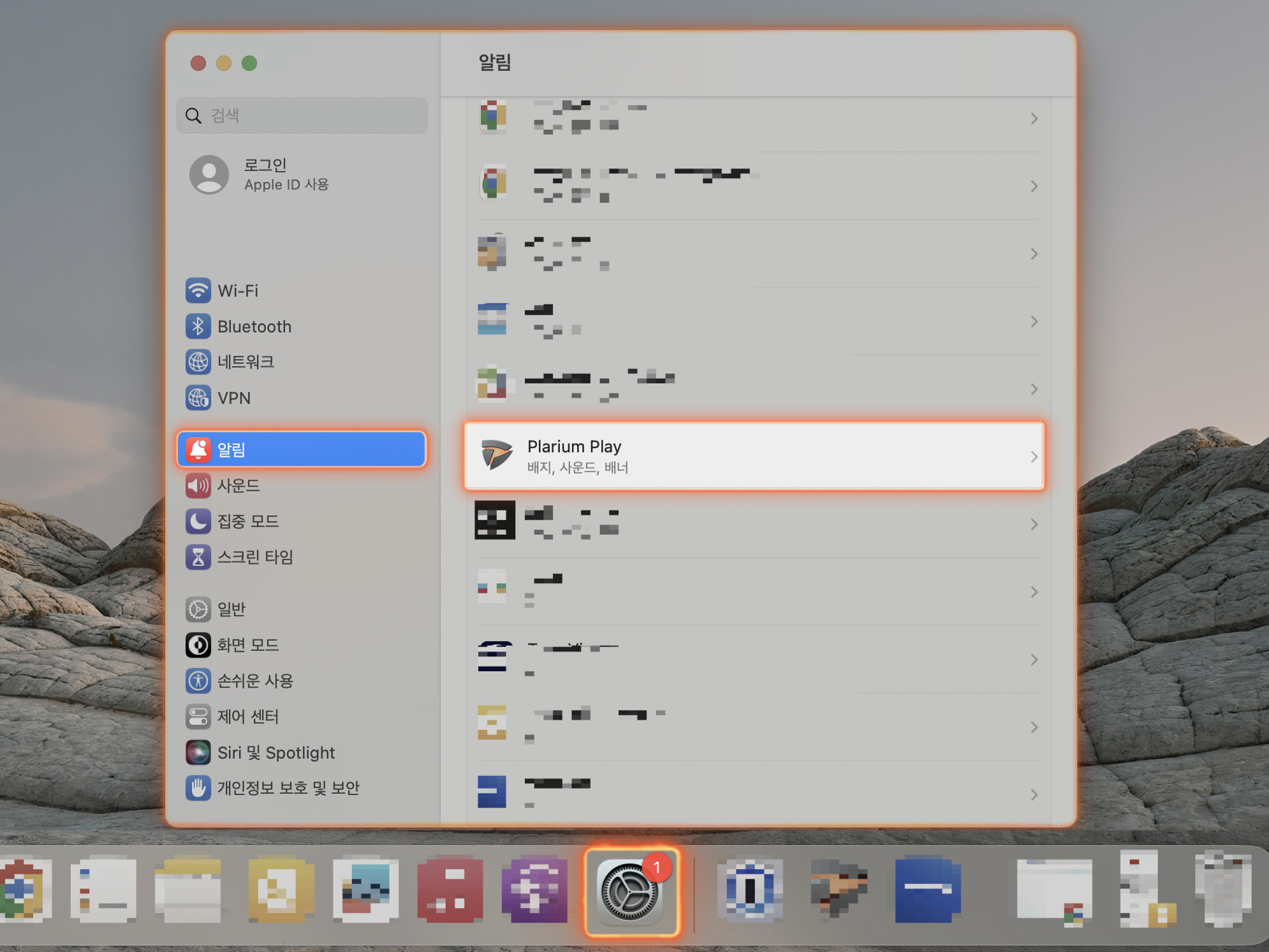Select 알림 in the sidebar
The width and height of the screenshot is (1269, 952).
tap(302, 450)
